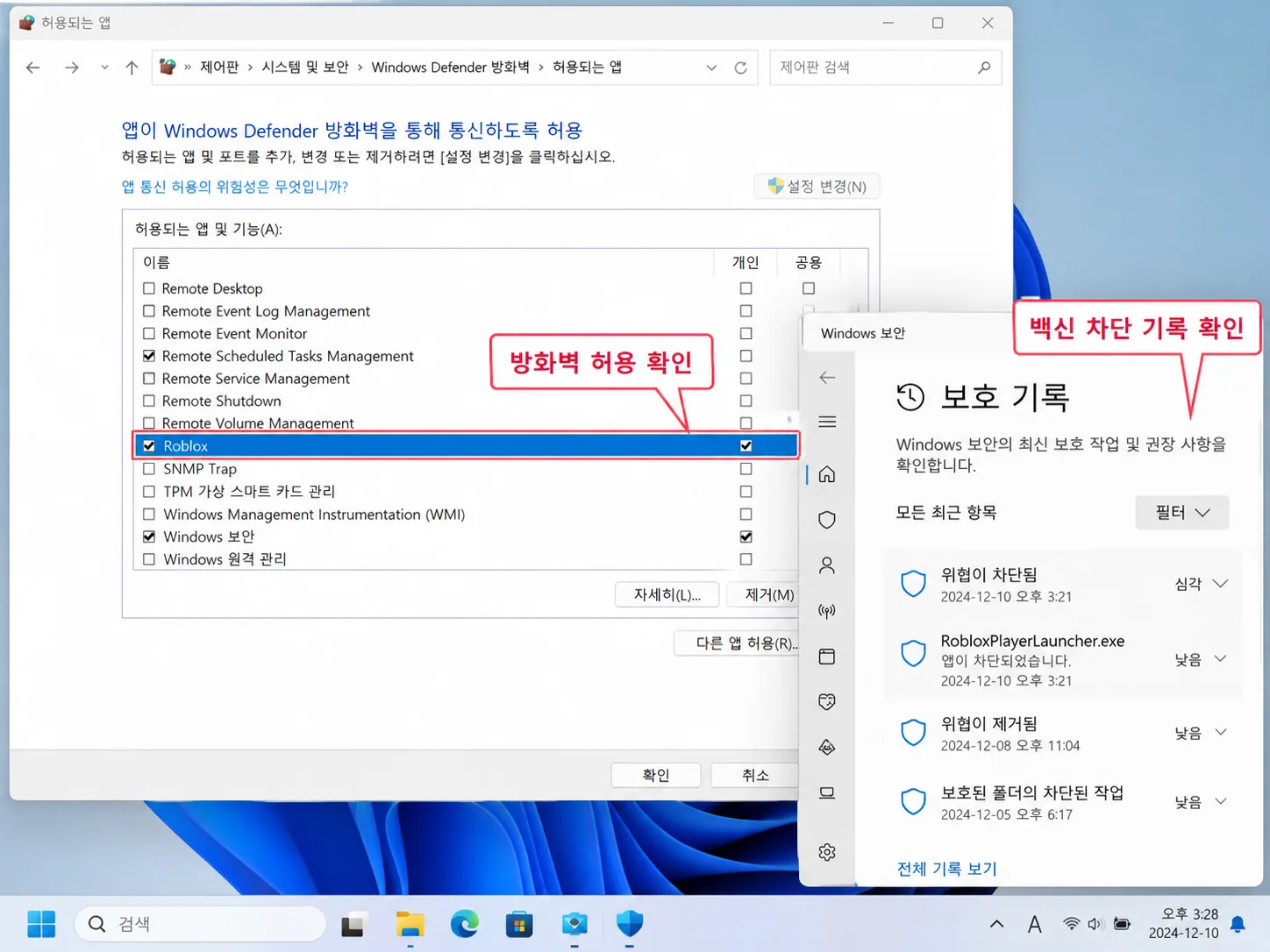This screenshot has height=952, width=1270.
Task: Uncheck Windows 보안 private checkbox
Action: click(746, 536)
